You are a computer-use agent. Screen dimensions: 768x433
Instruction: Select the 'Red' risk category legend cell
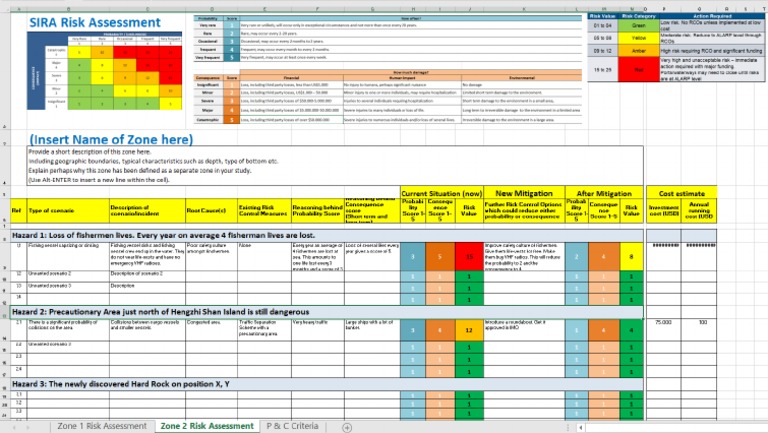click(x=638, y=70)
